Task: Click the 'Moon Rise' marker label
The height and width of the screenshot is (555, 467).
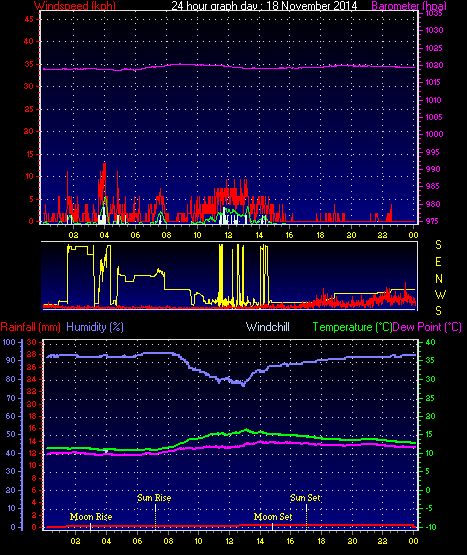Action: [91, 517]
